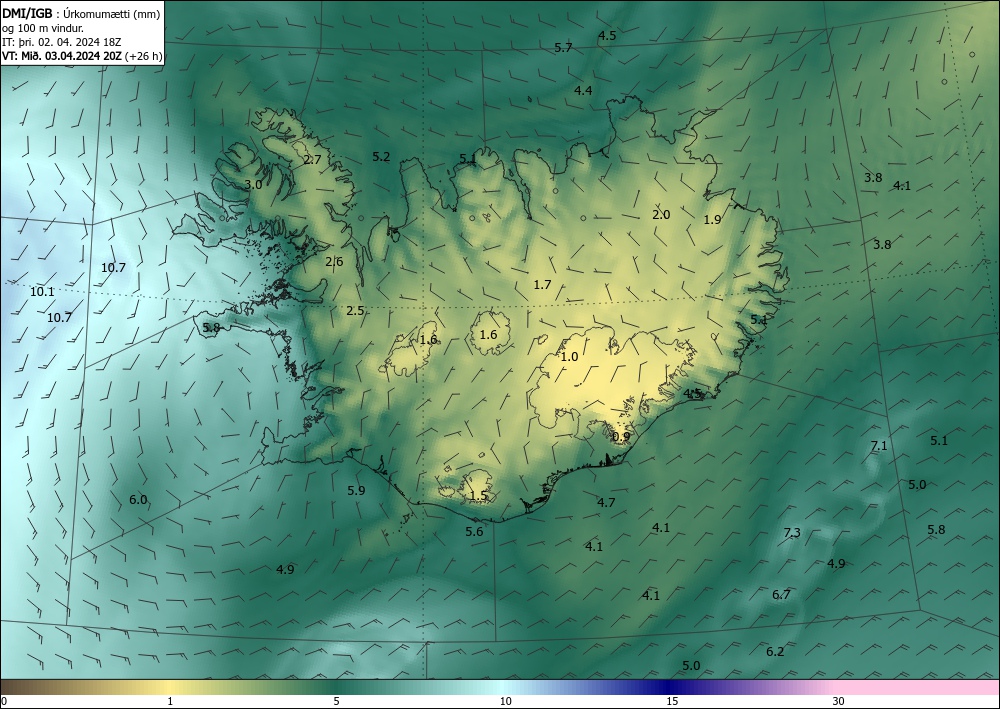Select the 2.7 value in the Westfjords
Screen dimensions: 1000x709
pyautogui.click(x=312, y=159)
